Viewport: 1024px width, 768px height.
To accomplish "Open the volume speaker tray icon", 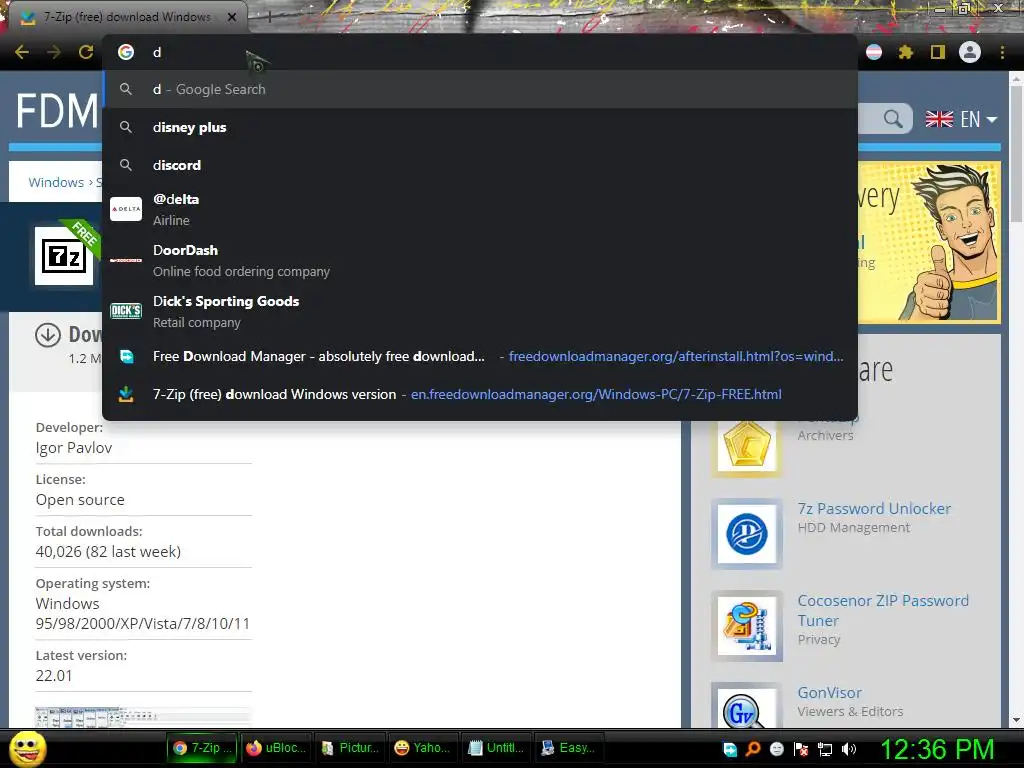I will tap(849, 749).
